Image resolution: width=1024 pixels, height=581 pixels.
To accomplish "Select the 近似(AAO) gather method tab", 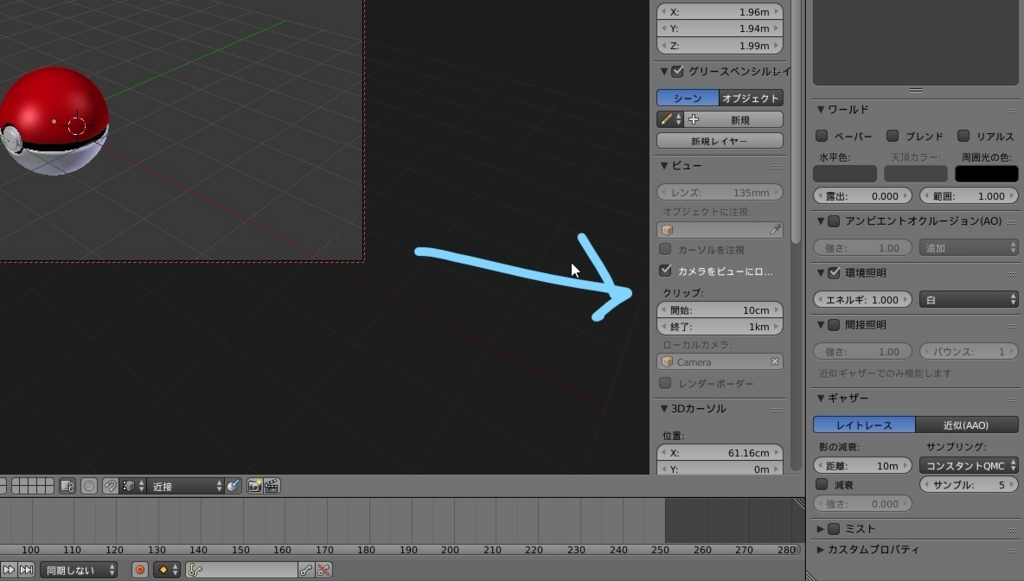I will pyautogui.click(x=967, y=425).
